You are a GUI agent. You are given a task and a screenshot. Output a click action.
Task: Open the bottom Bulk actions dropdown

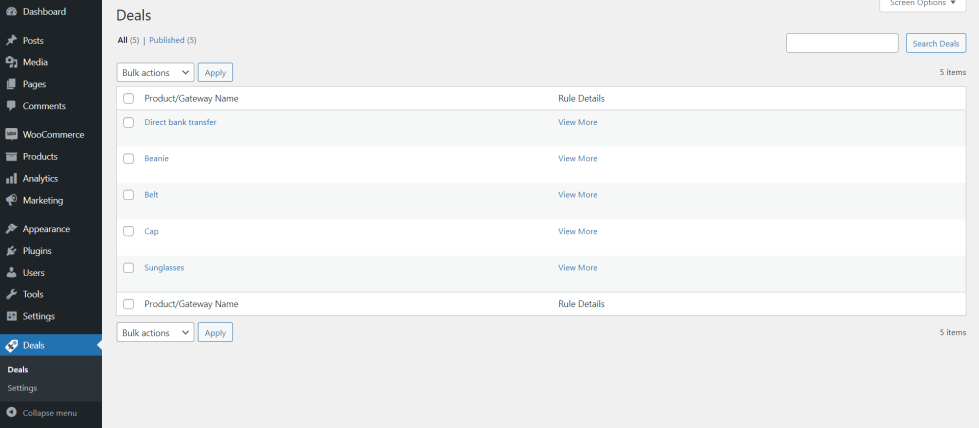point(155,333)
